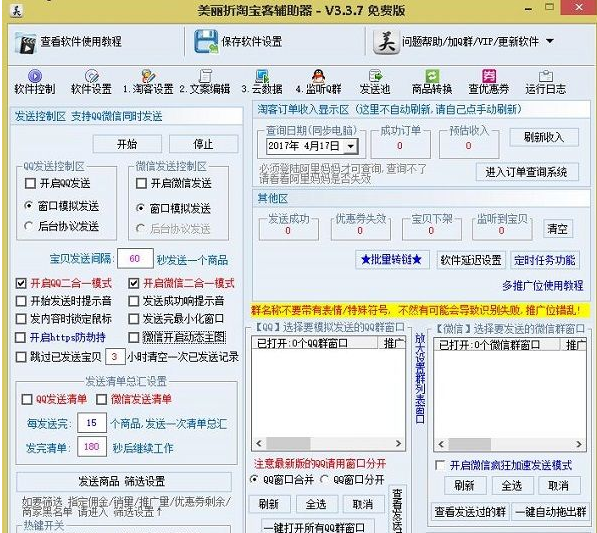Click the 每发送完 item count field
The image size is (597, 533).
[92, 423]
